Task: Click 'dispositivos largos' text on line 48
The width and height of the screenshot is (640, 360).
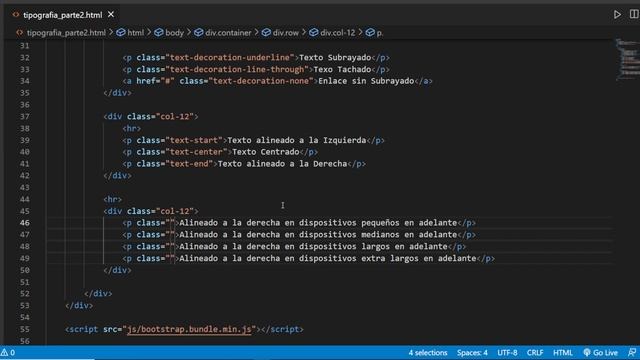Action: pyautogui.click(x=344, y=247)
